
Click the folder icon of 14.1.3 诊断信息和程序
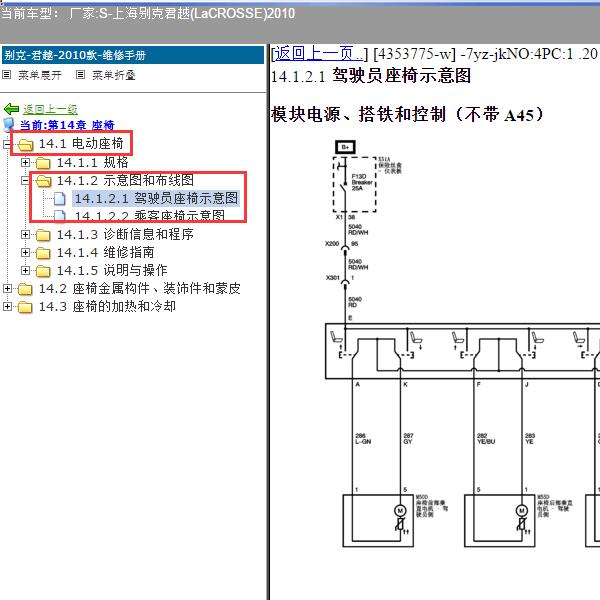[x=43, y=235]
